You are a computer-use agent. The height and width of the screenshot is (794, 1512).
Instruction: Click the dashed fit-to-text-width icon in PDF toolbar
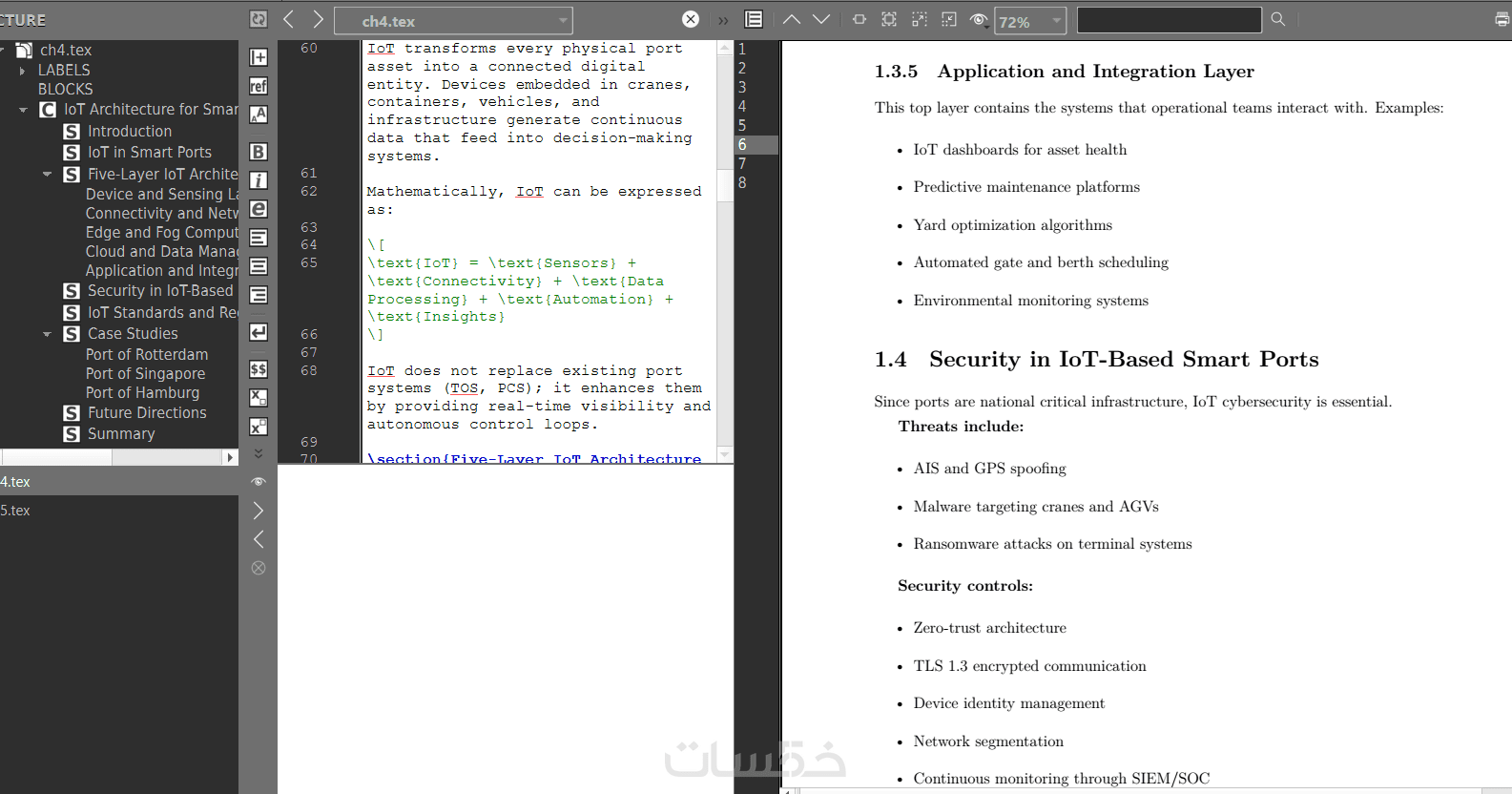tap(920, 19)
